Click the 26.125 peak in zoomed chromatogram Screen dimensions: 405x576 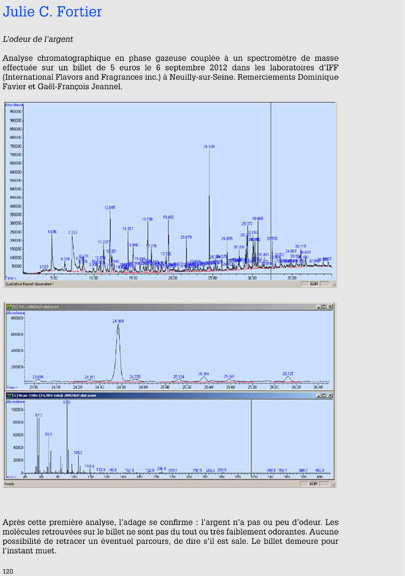coord(288,378)
